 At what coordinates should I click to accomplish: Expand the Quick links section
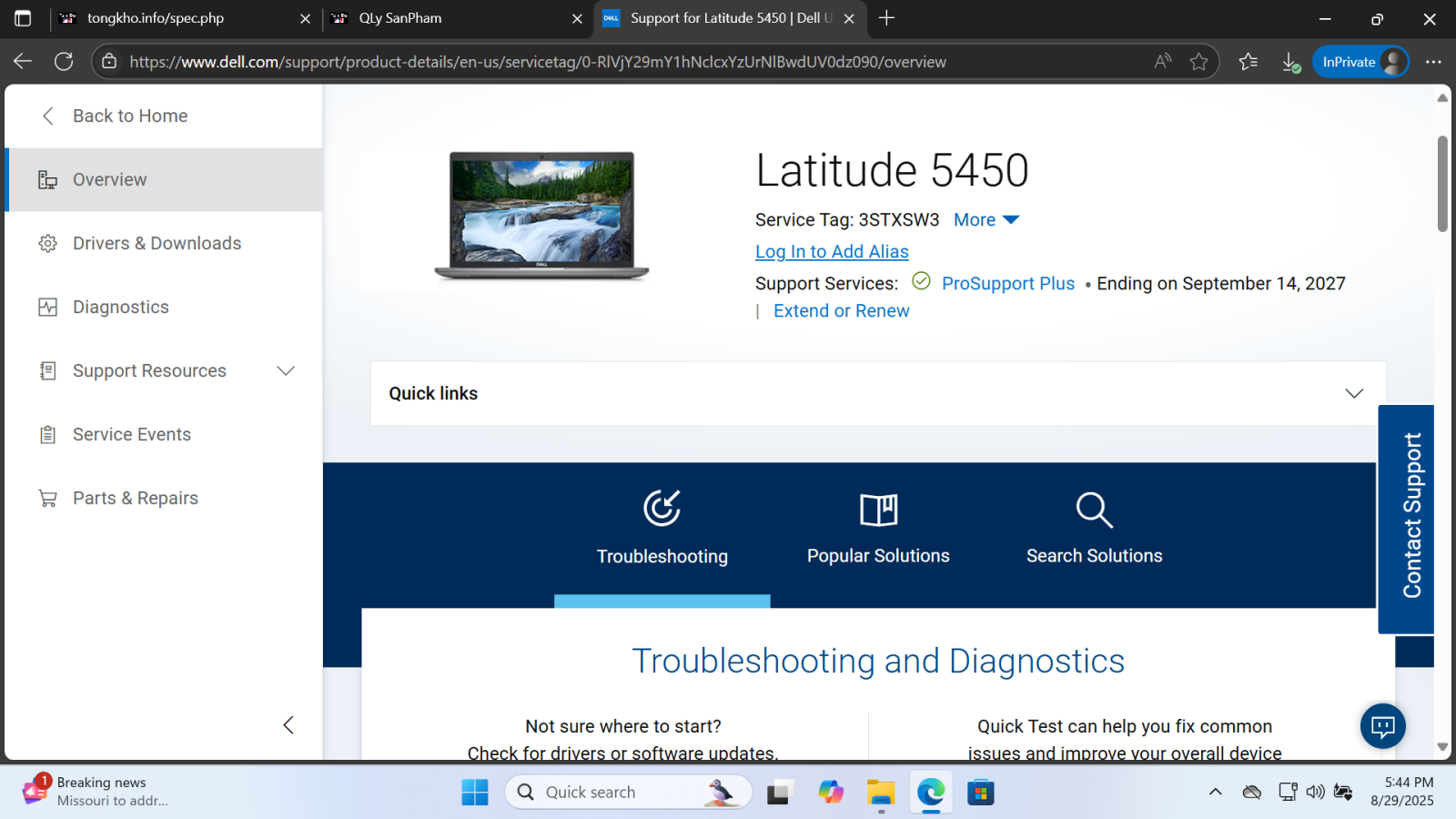point(1353,393)
